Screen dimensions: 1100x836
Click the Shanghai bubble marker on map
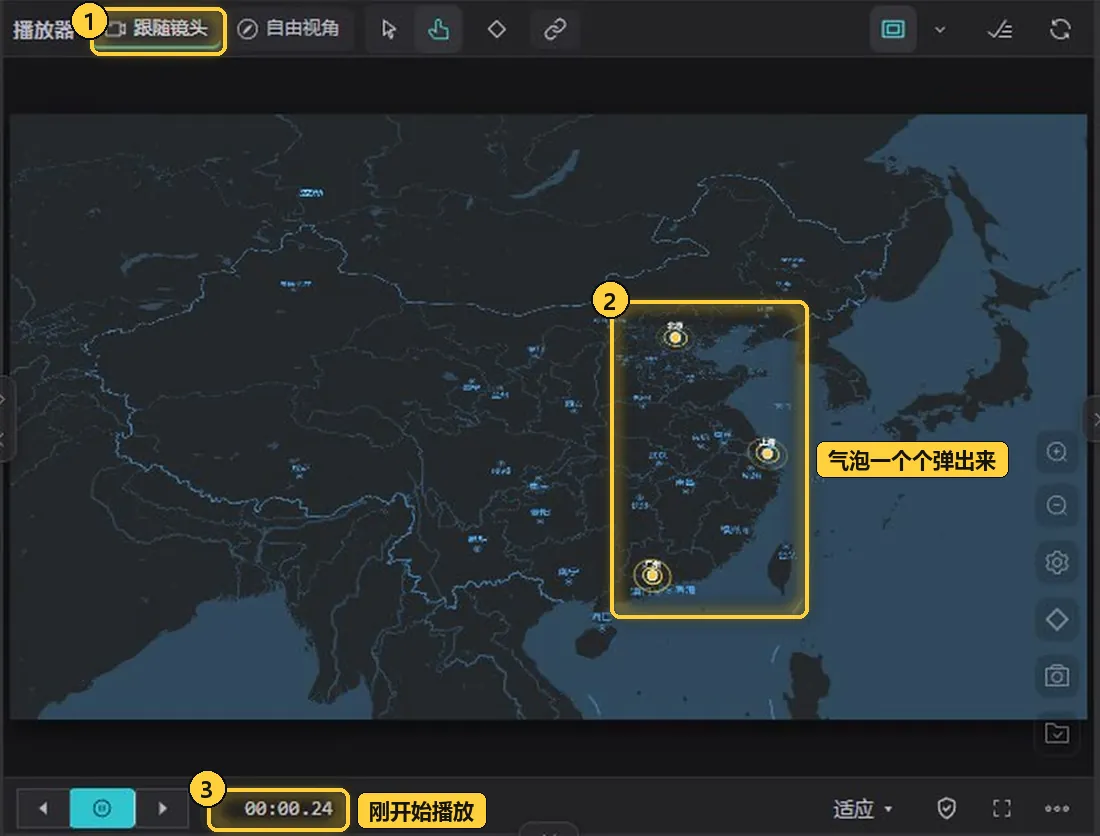click(767, 454)
